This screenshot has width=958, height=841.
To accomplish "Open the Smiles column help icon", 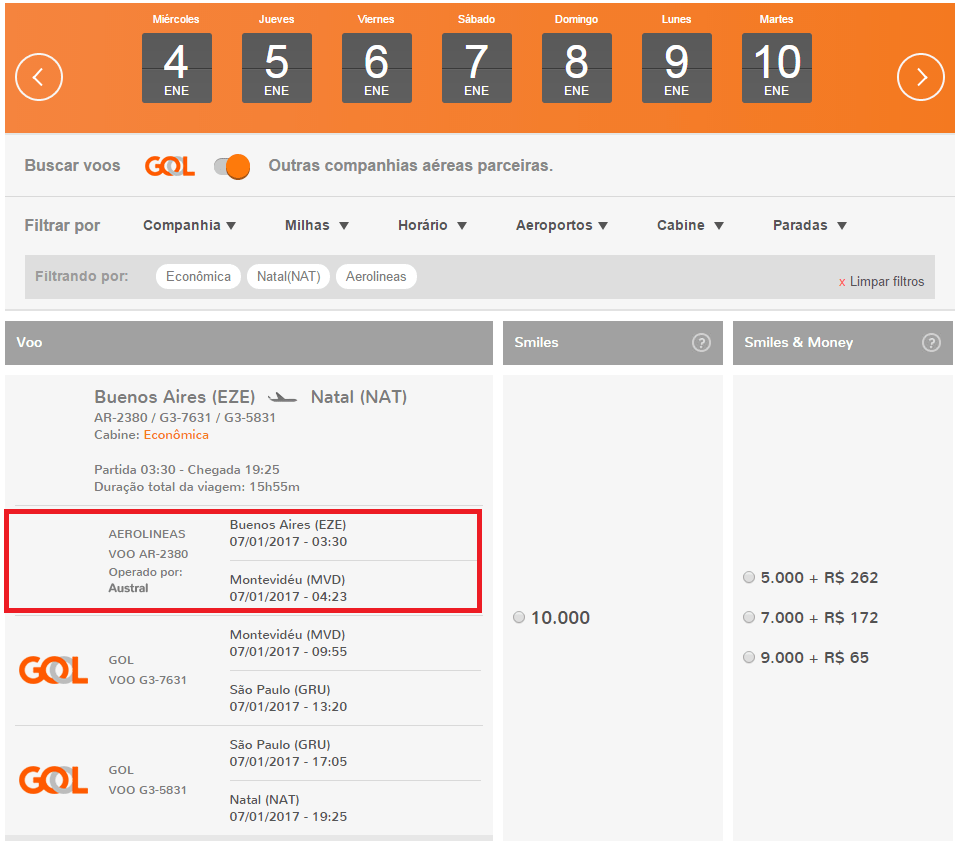I will 701,343.
